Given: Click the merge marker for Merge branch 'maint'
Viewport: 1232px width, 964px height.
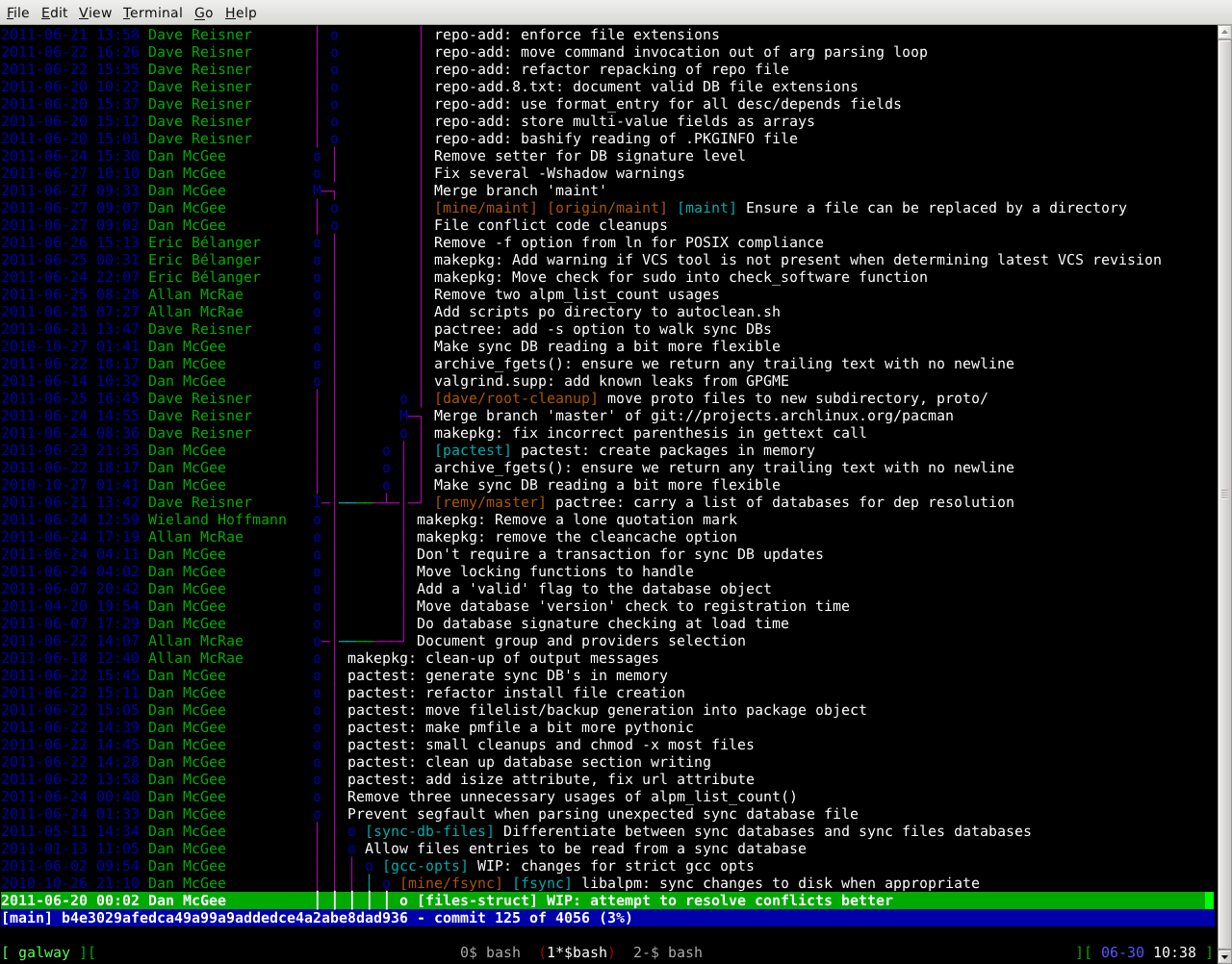Looking at the screenshot, I should (x=318, y=190).
